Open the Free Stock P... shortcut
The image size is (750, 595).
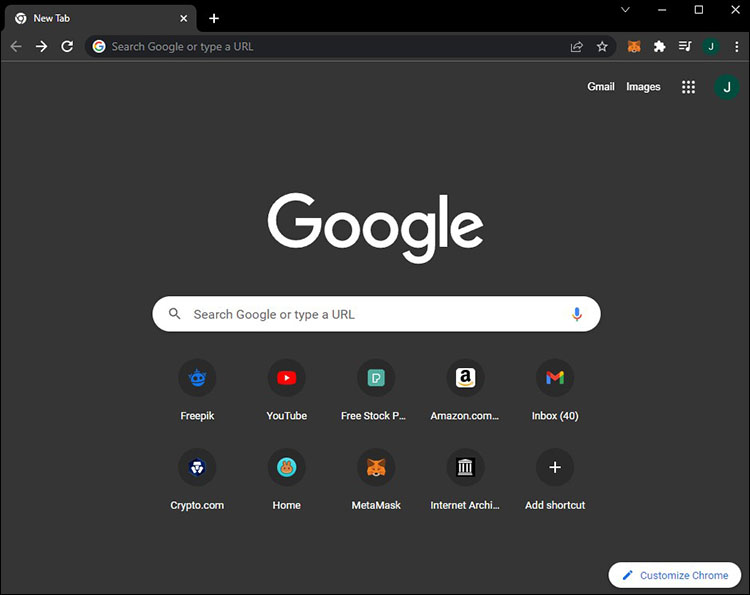click(376, 391)
